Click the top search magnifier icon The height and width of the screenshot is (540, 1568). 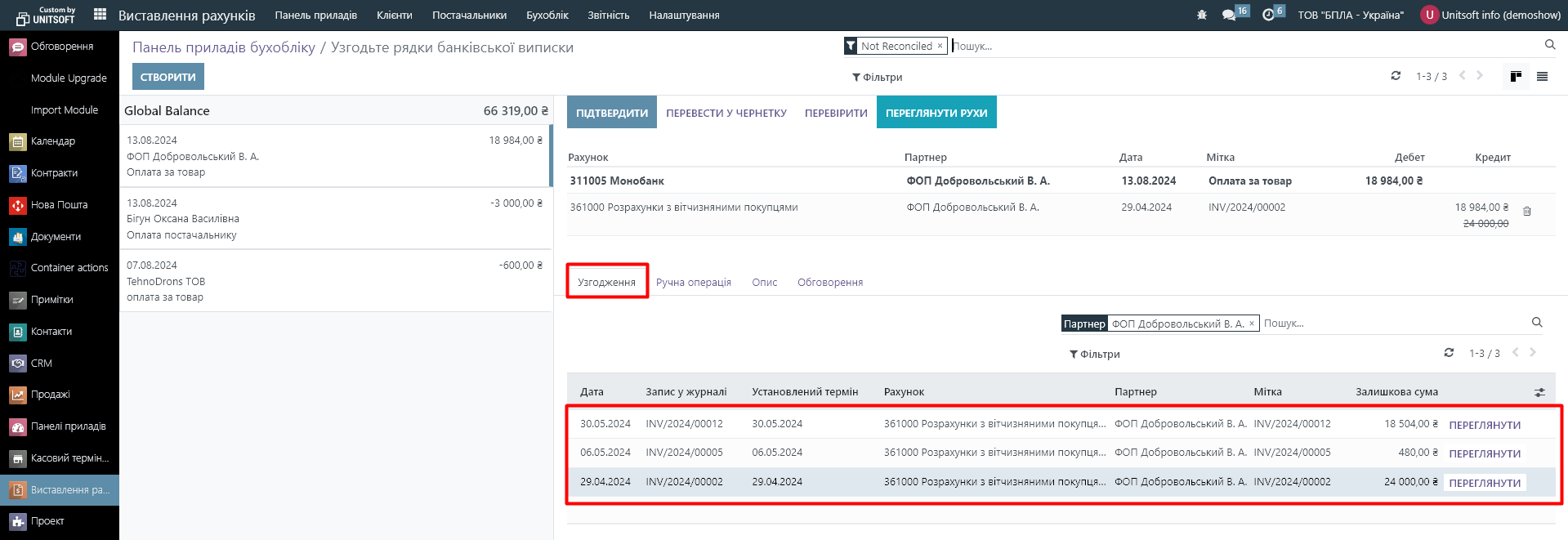click(x=1549, y=45)
